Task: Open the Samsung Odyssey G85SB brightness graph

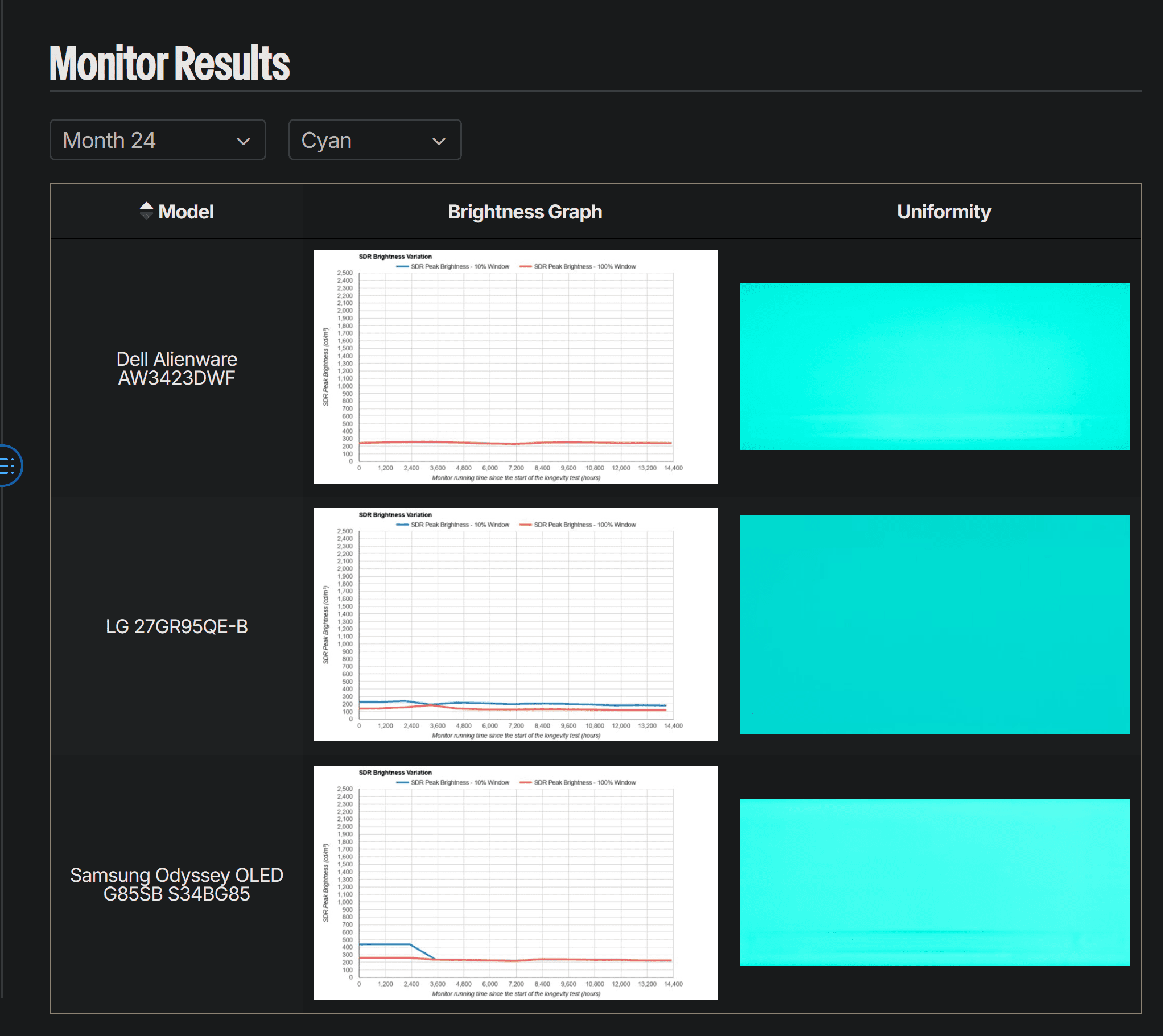Action: coord(515,882)
